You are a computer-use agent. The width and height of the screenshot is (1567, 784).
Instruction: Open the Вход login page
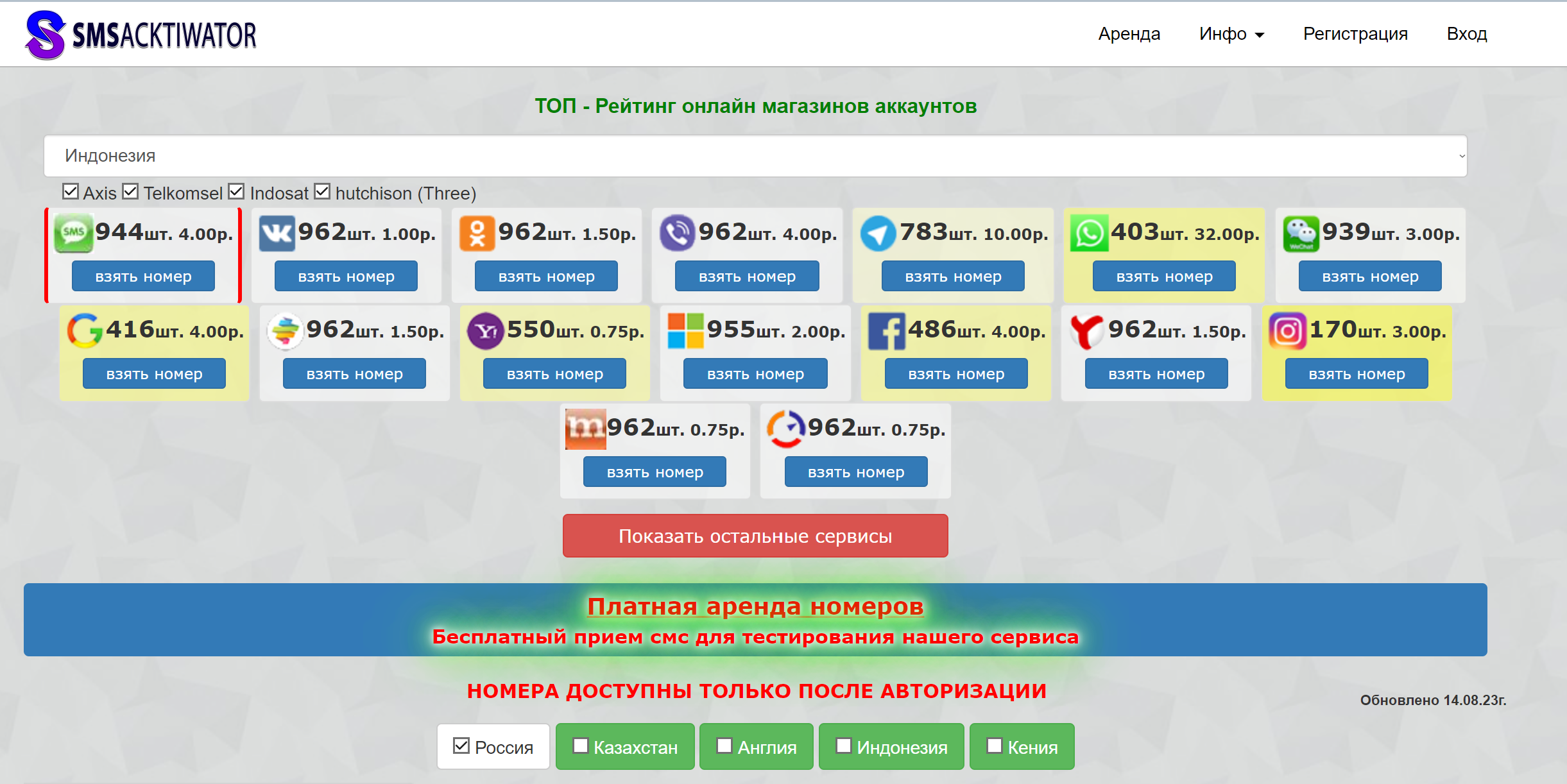1467,34
